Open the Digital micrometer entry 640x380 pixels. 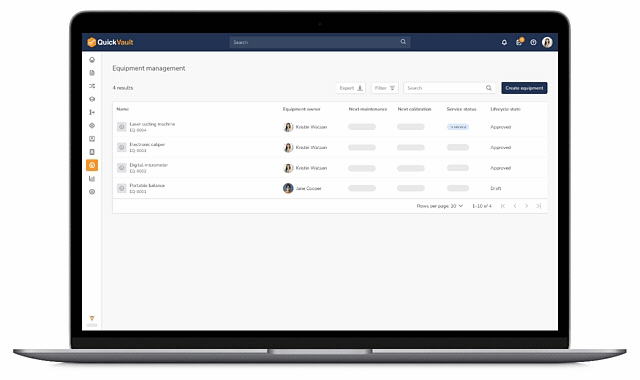click(x=149, y=165)
